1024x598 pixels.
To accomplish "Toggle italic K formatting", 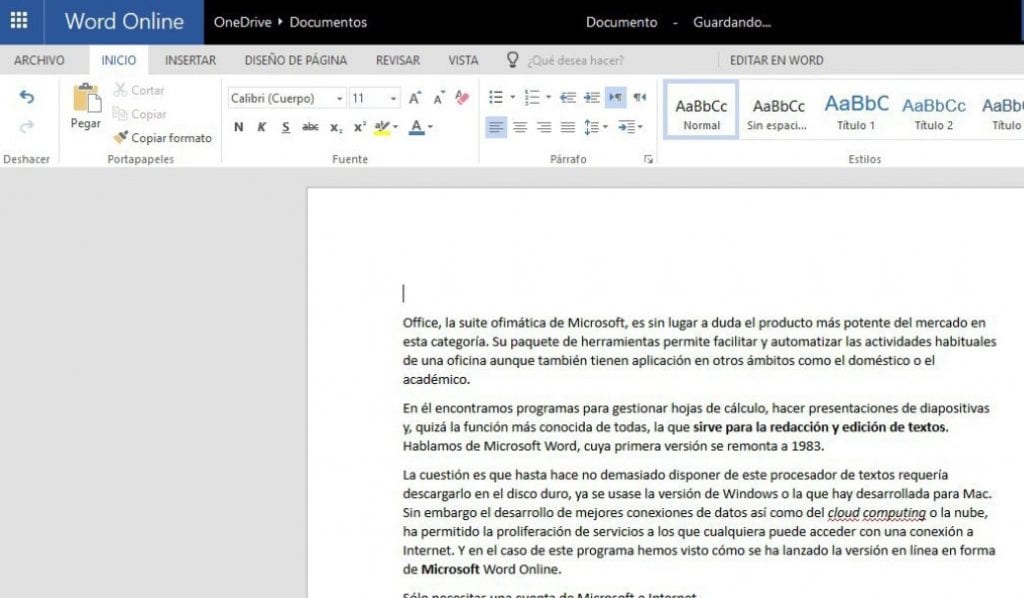I will (x=262, y=127).
